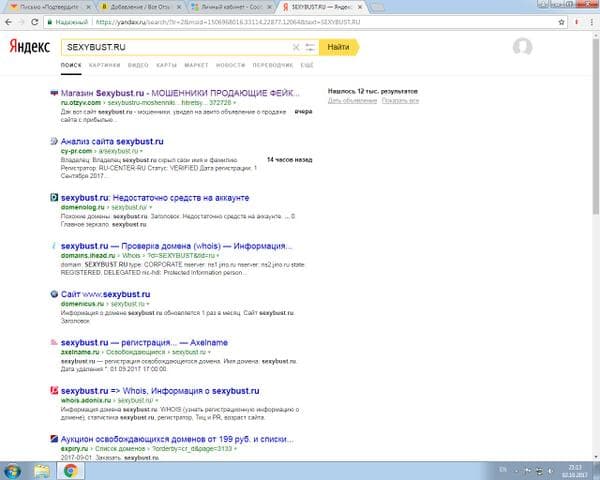Close the Добавление / Все Отзывы tab

179,7
